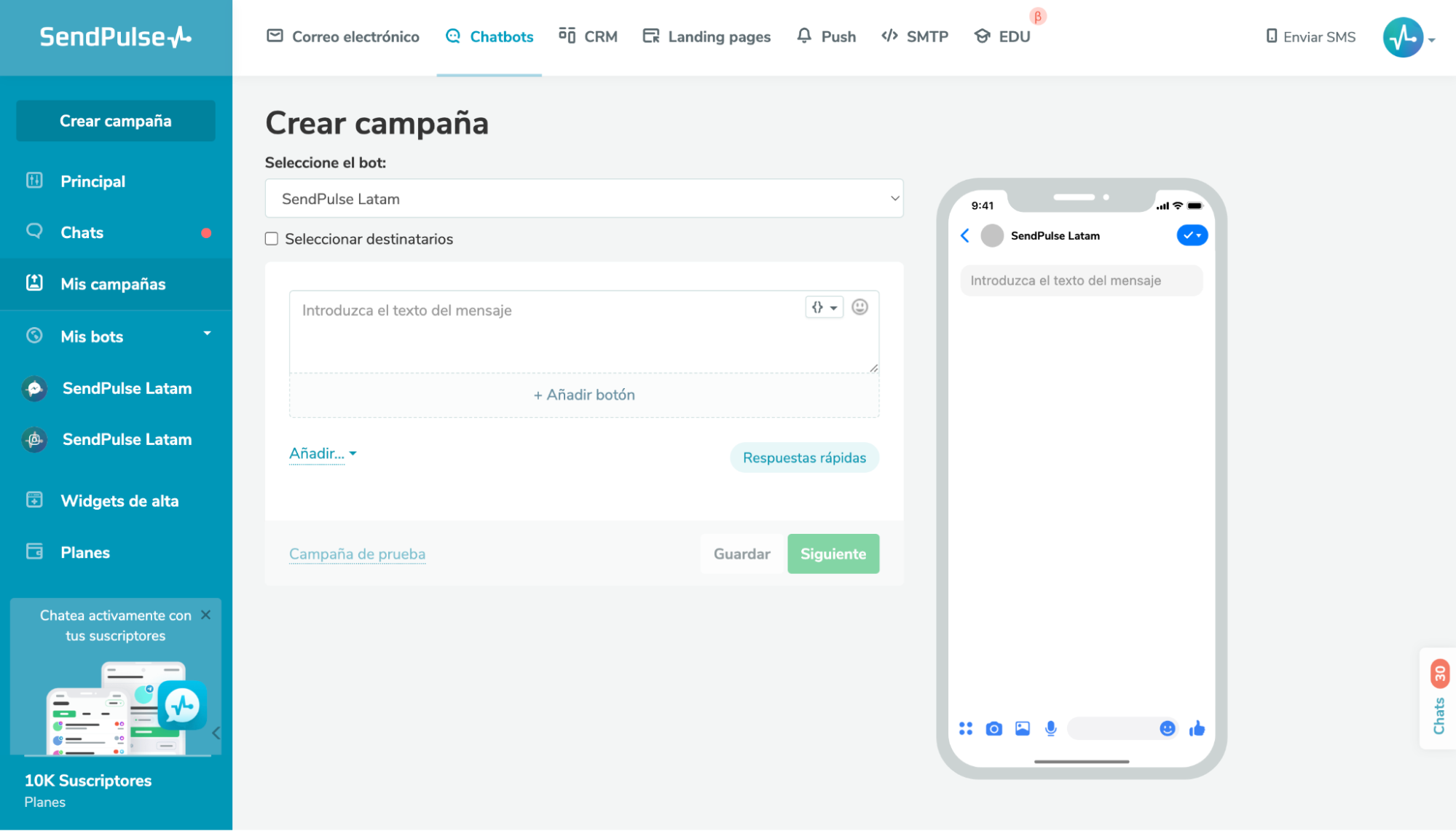Image resolution: width=1456 pixels, height=831 pixels.
Task: Open the Push tab
Action: [826, 36]
